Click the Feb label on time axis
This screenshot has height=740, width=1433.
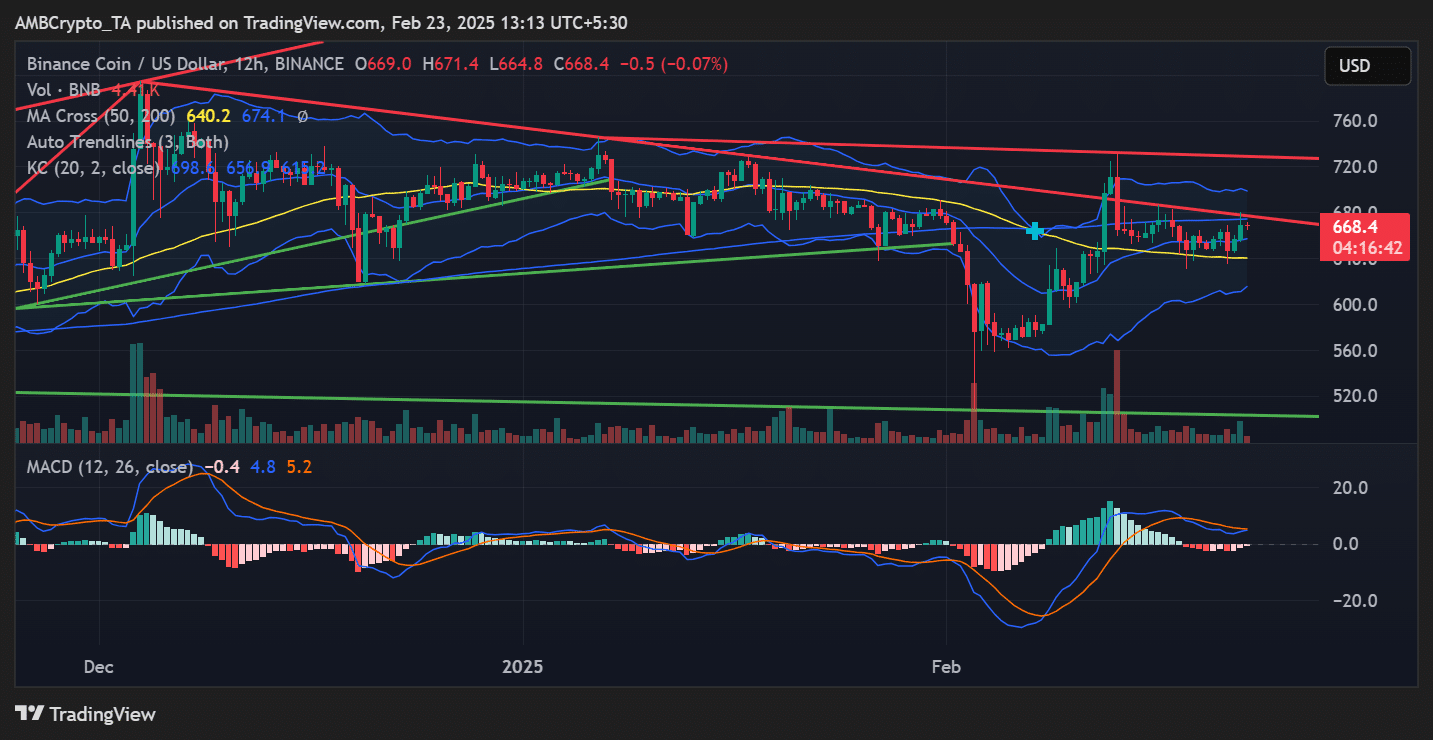946,666
